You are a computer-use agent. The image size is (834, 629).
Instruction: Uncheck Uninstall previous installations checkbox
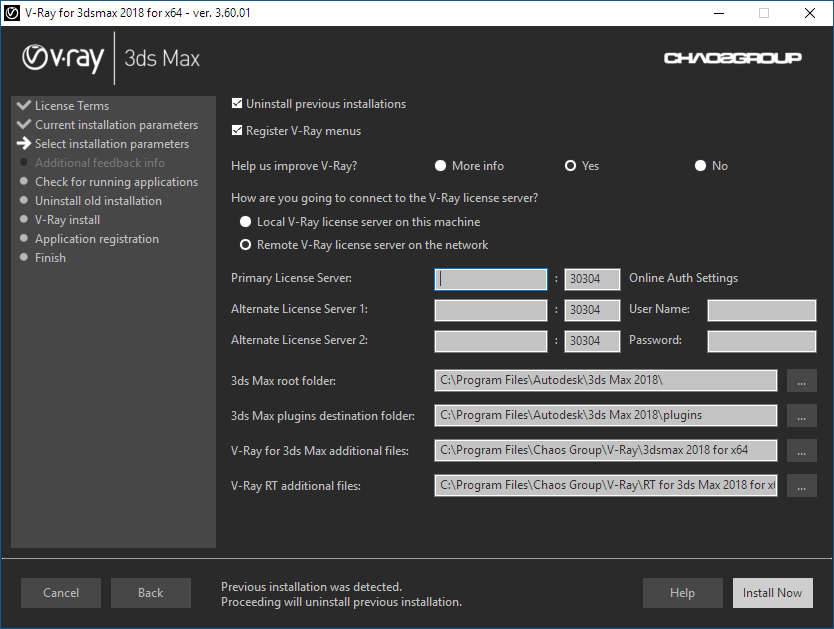click(x=237, y=103)
